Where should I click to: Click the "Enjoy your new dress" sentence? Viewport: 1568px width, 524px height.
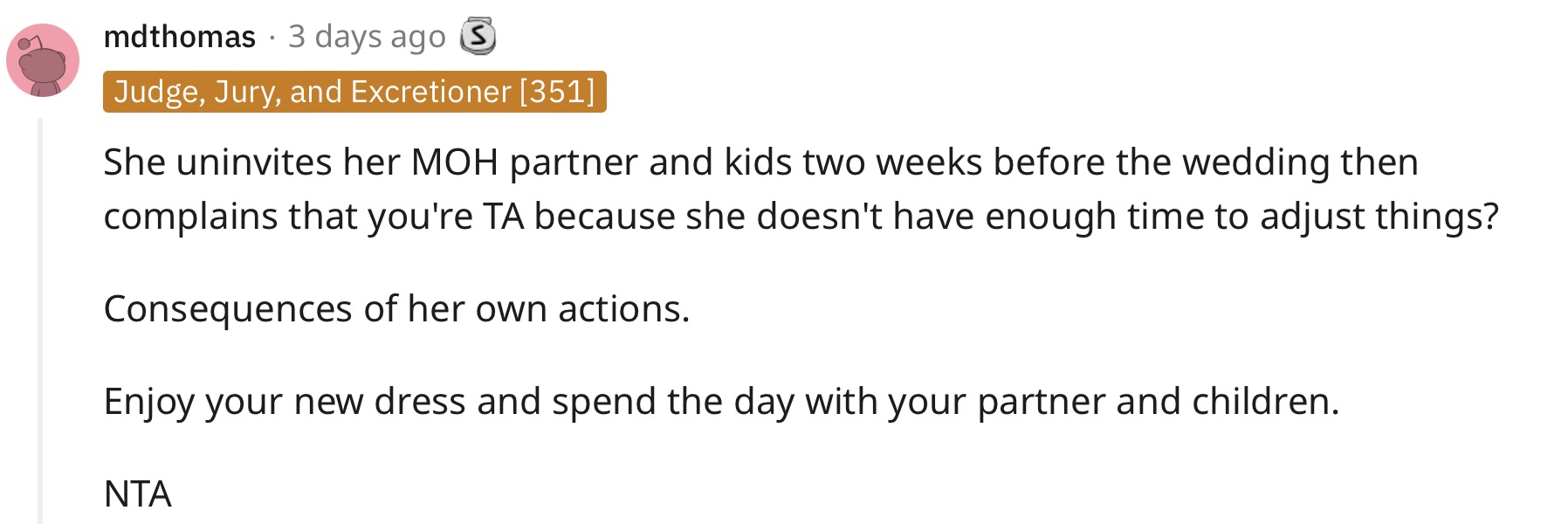tap(721, 402)
